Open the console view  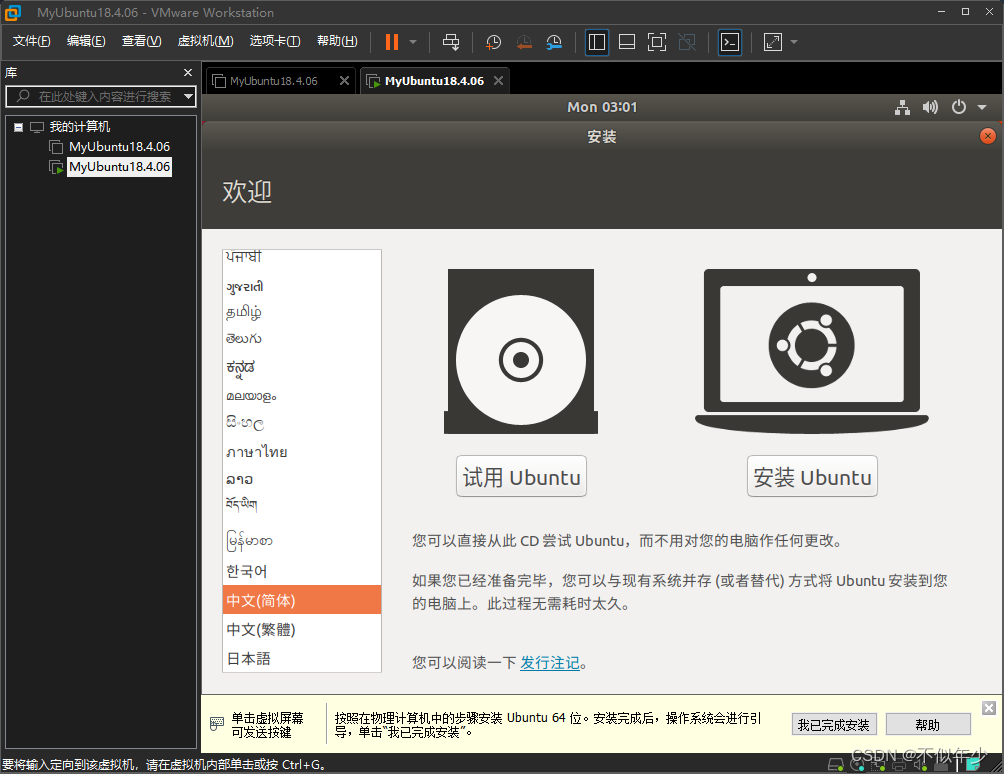730,42
